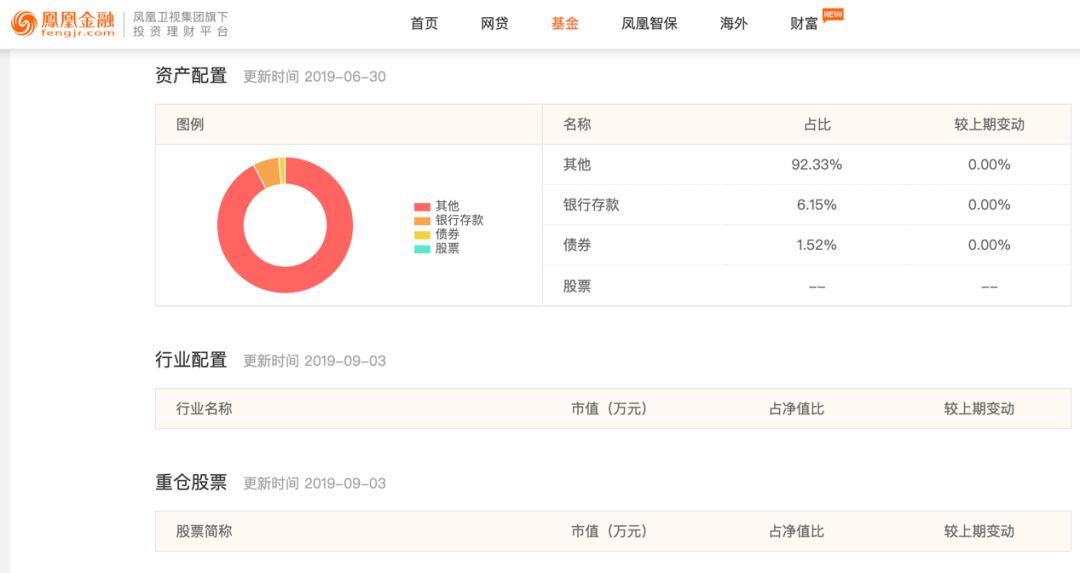The height and width of the screenshot is (573, 1080).
Task: Select the 基金 navigation tab
Action: coord(565,23)
